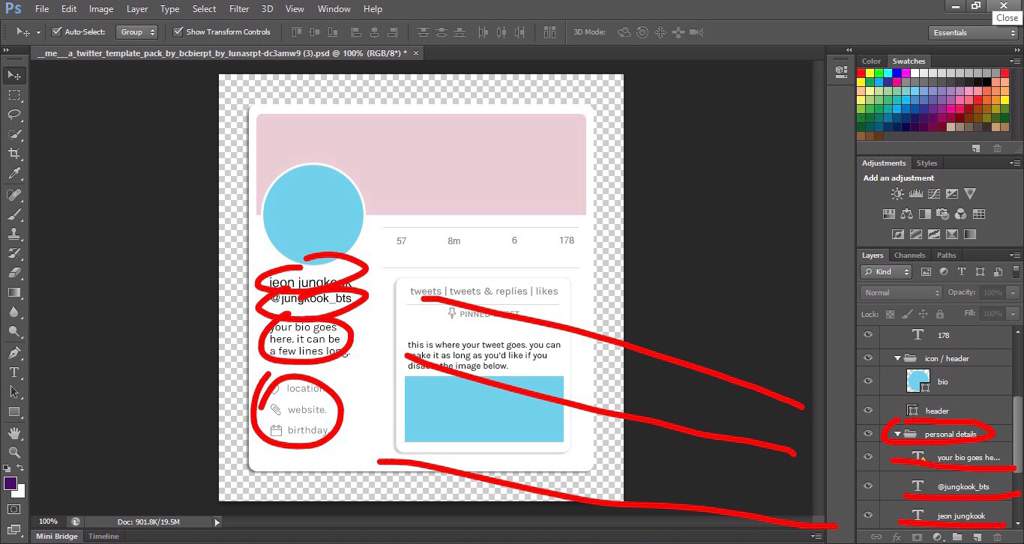Select the Rectangular Marquee tool
The height and width of the screenshot is (544, 1024).
point(14,95)
